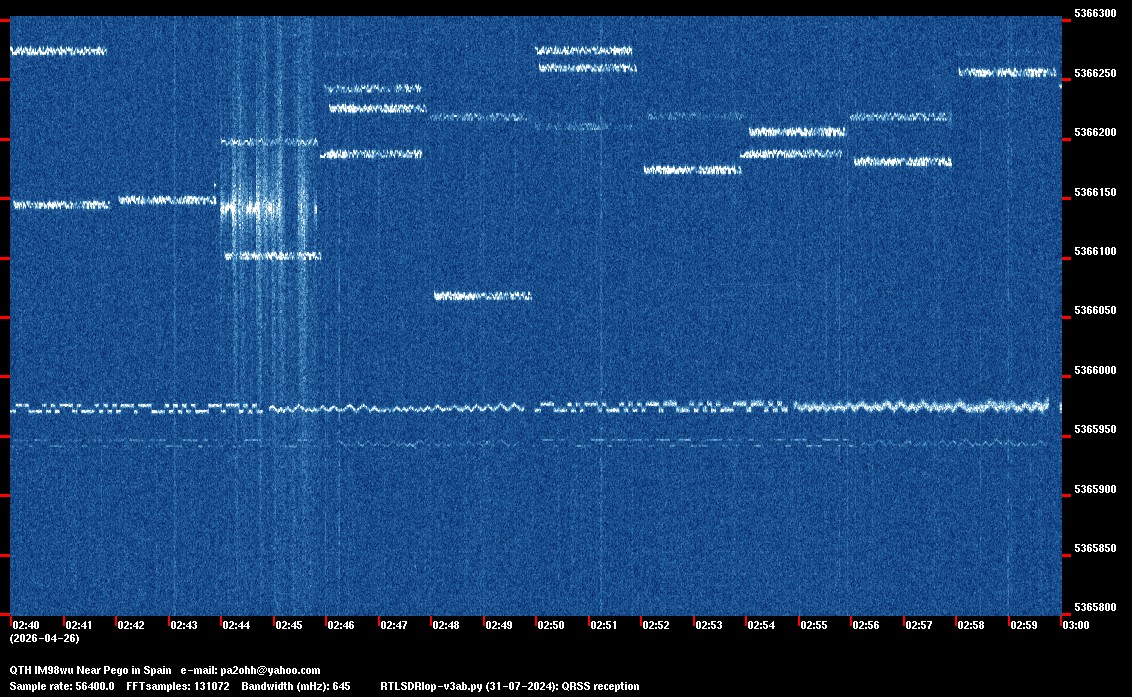Click the isolated signal trace near 5366060
Screen dimensions: 1132x697
(482, 296)
